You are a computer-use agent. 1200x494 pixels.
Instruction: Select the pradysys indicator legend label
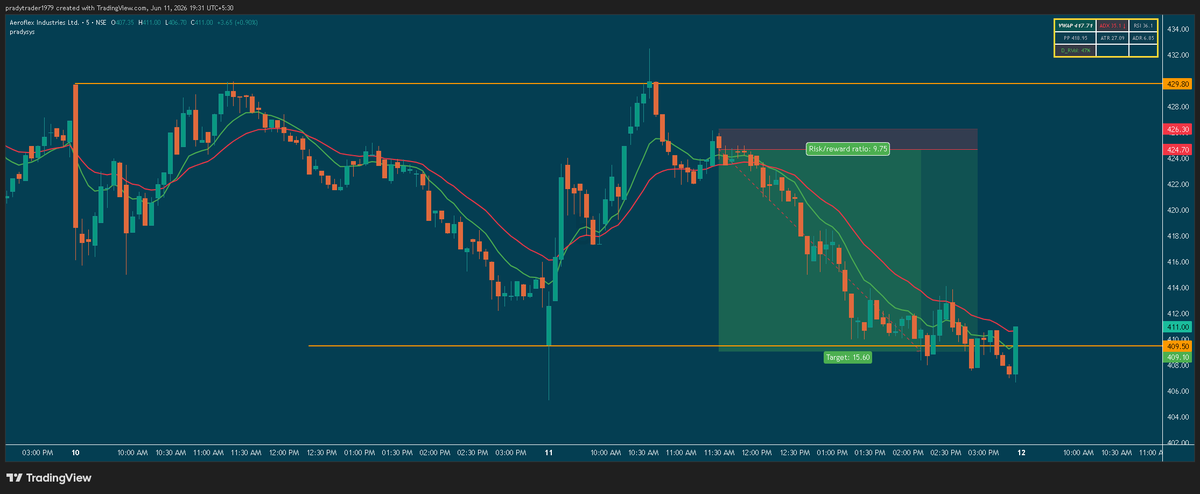point(22,32)
